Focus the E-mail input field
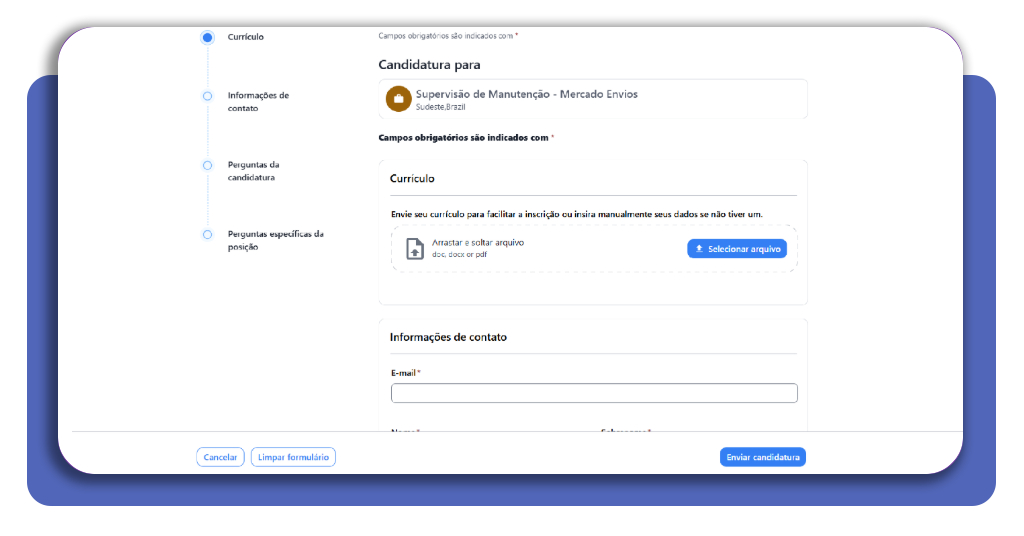Image resolution: width=1024 pixels, height=536 pixels. click(x=594, y=393)
